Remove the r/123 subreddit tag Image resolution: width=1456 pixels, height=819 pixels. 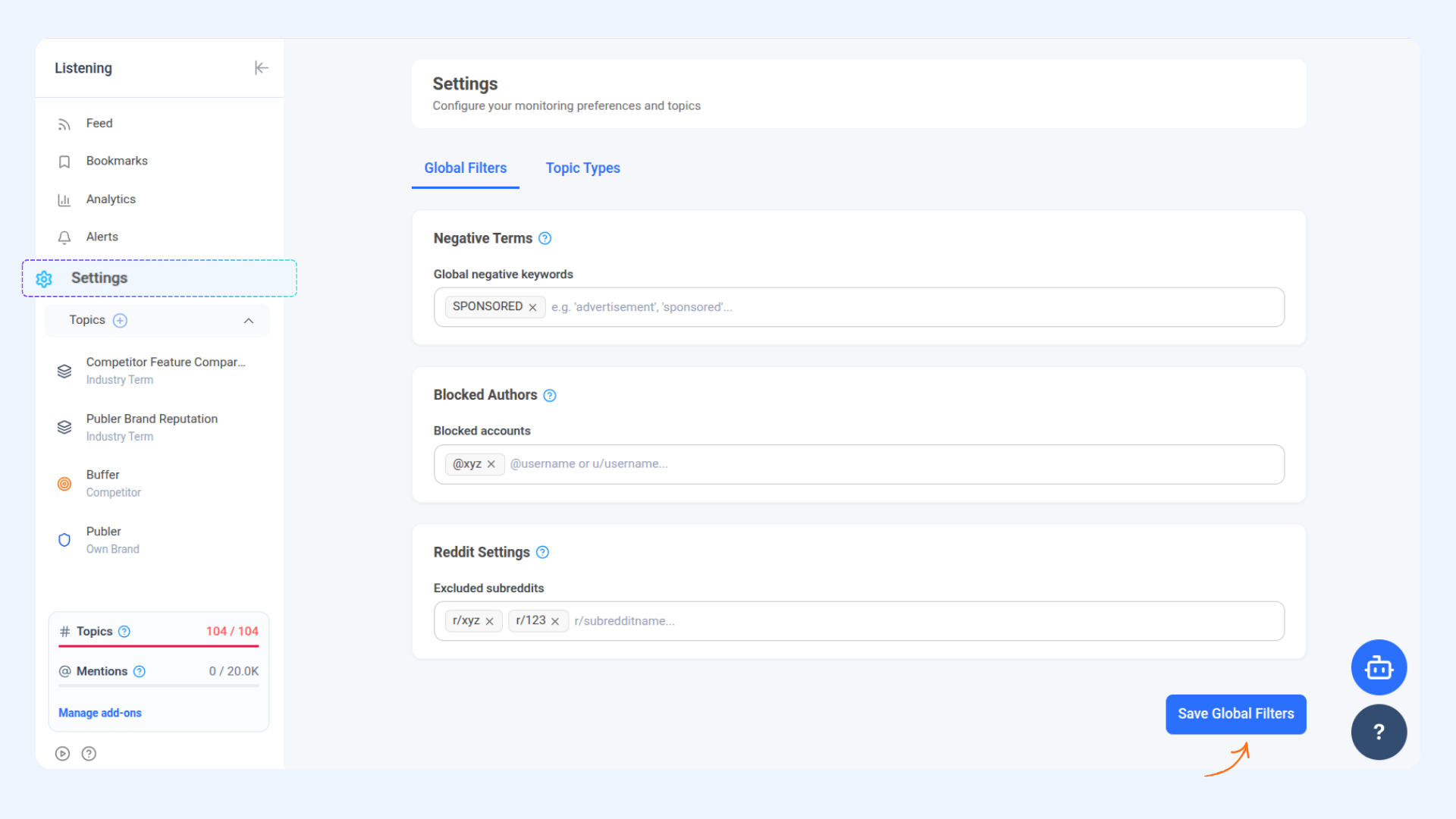pyautogui.click(x=555, y=621)
